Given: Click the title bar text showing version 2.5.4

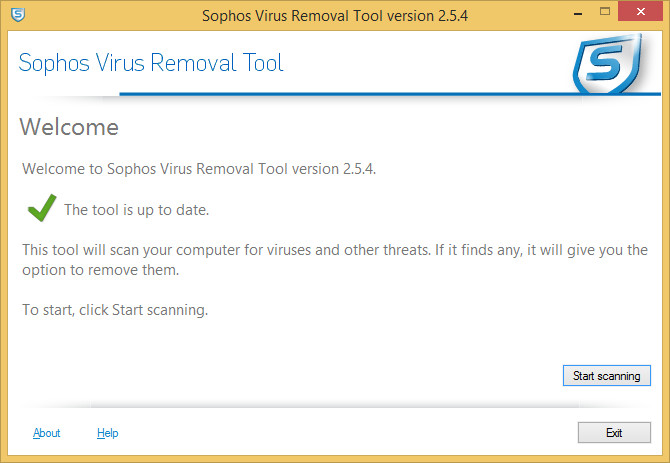Looking at the screenshot, I should (x=335, y=16).
